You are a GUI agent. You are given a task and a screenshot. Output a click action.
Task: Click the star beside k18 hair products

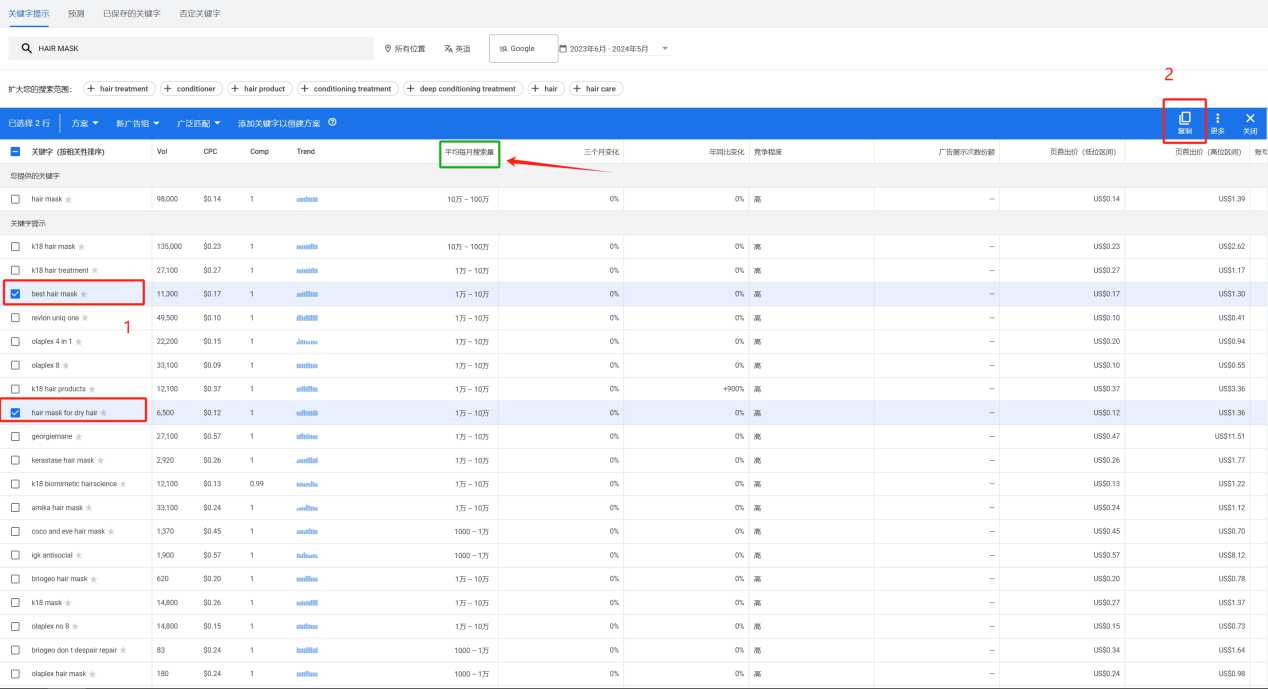(x=92, y=389)
